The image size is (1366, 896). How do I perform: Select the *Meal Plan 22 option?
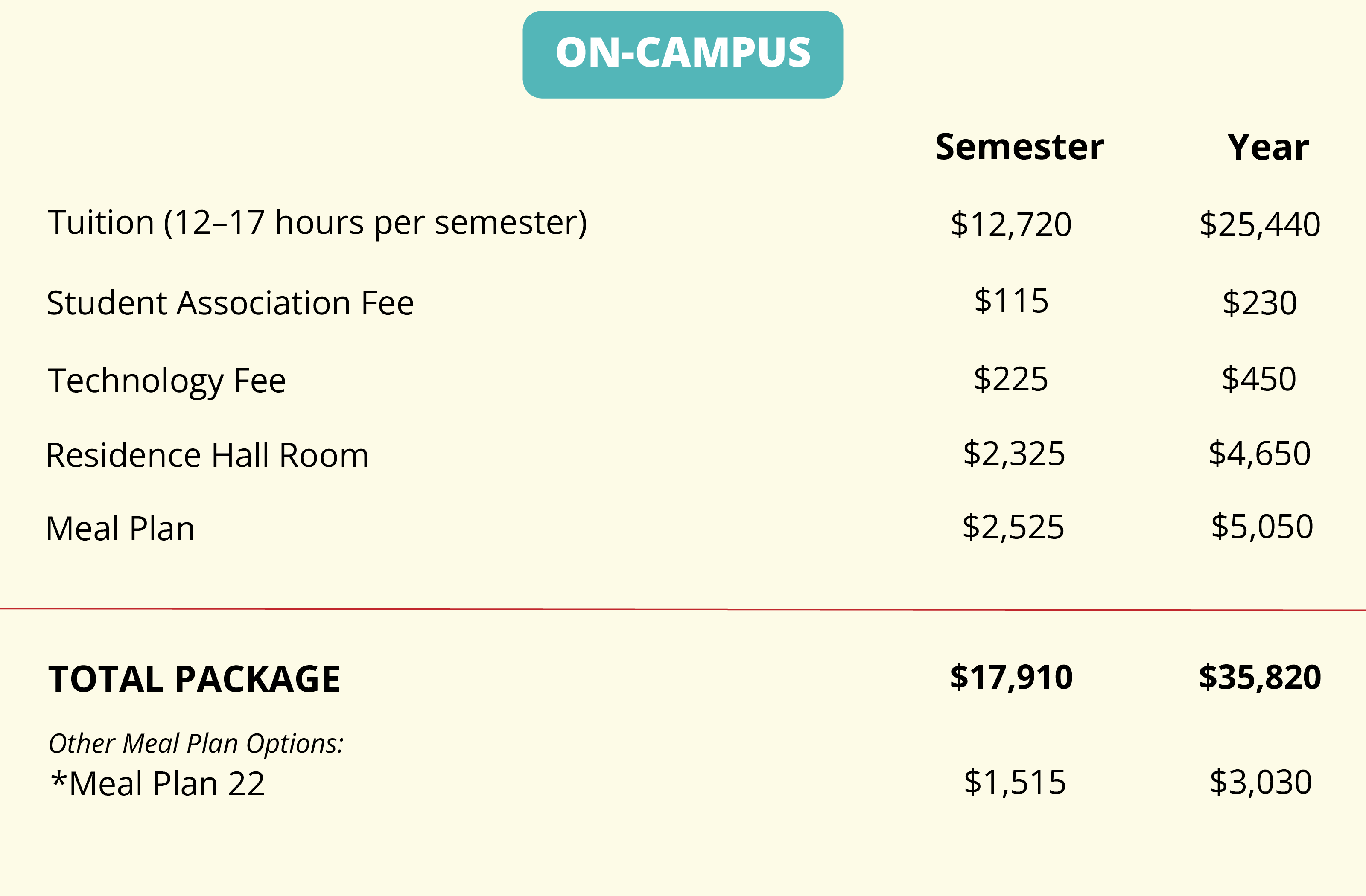click(158, 783)
